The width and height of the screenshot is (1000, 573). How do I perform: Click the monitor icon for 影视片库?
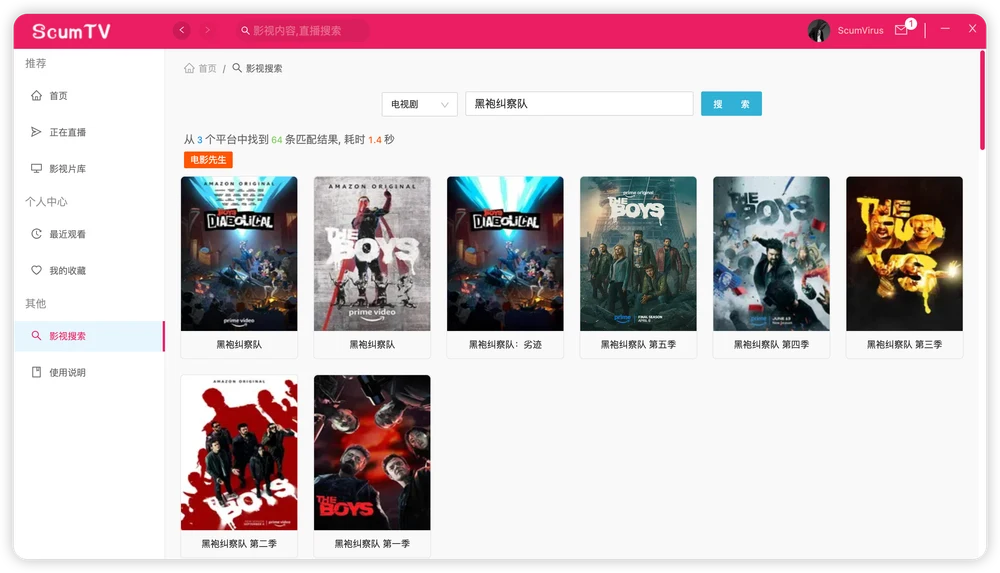(x=36, y=168)
